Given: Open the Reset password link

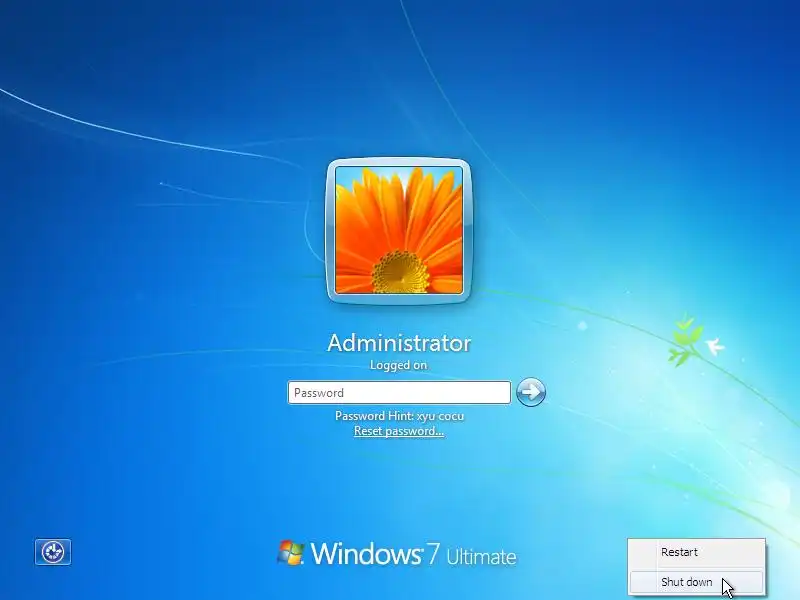Looking at the screenshot, I should point(399,431).
